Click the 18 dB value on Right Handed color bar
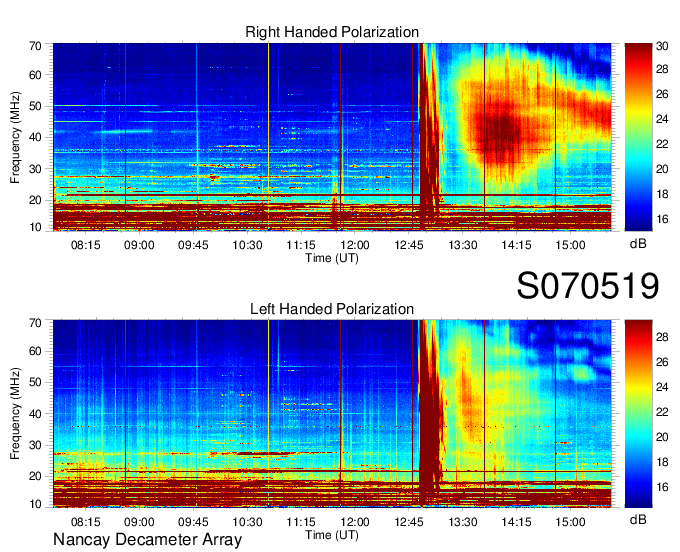The image size is (680, 552). pyautogui.click(x=662, y=193)
